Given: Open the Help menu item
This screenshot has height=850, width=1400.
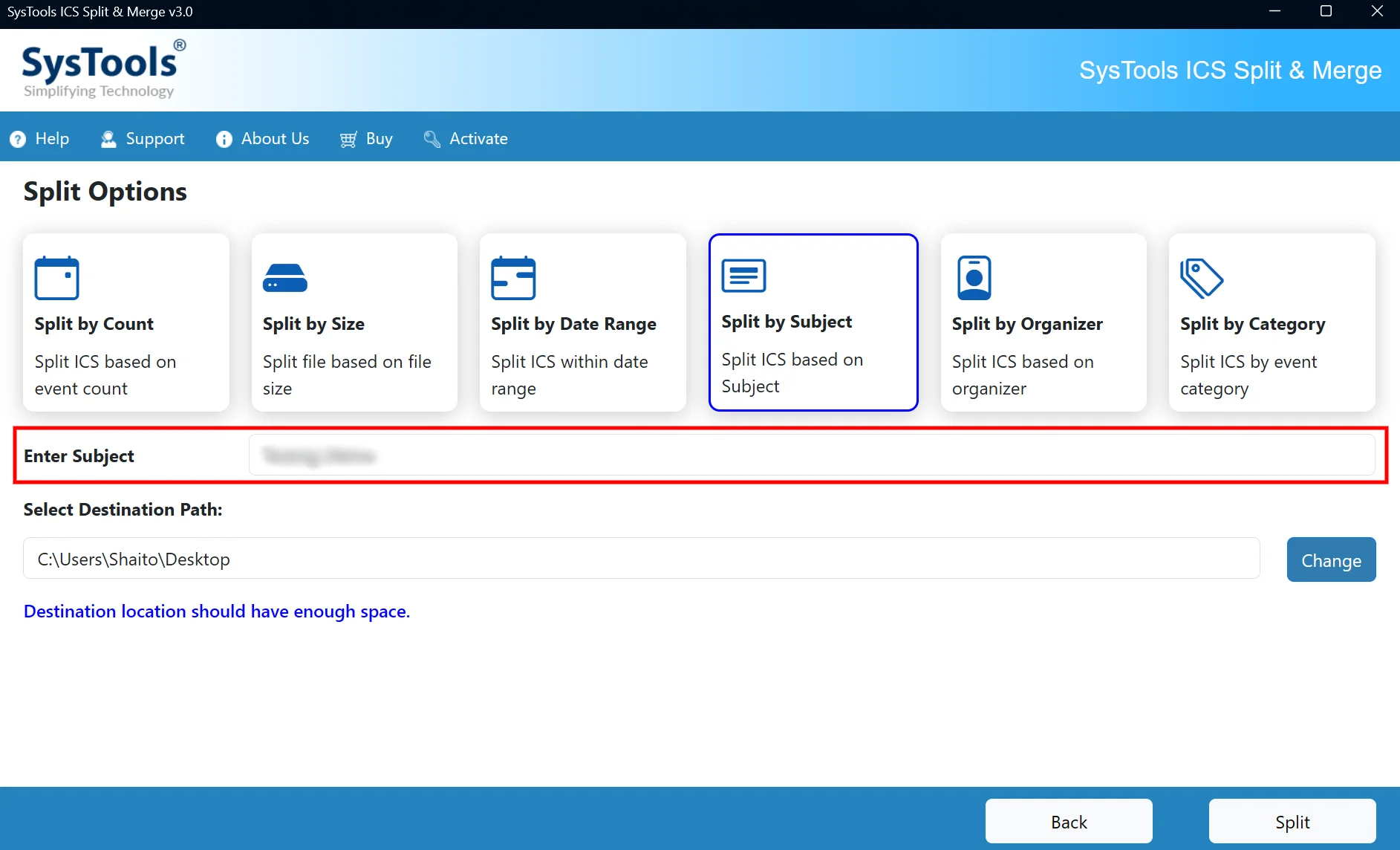Looking at the screenshot, I should (39, 139).
